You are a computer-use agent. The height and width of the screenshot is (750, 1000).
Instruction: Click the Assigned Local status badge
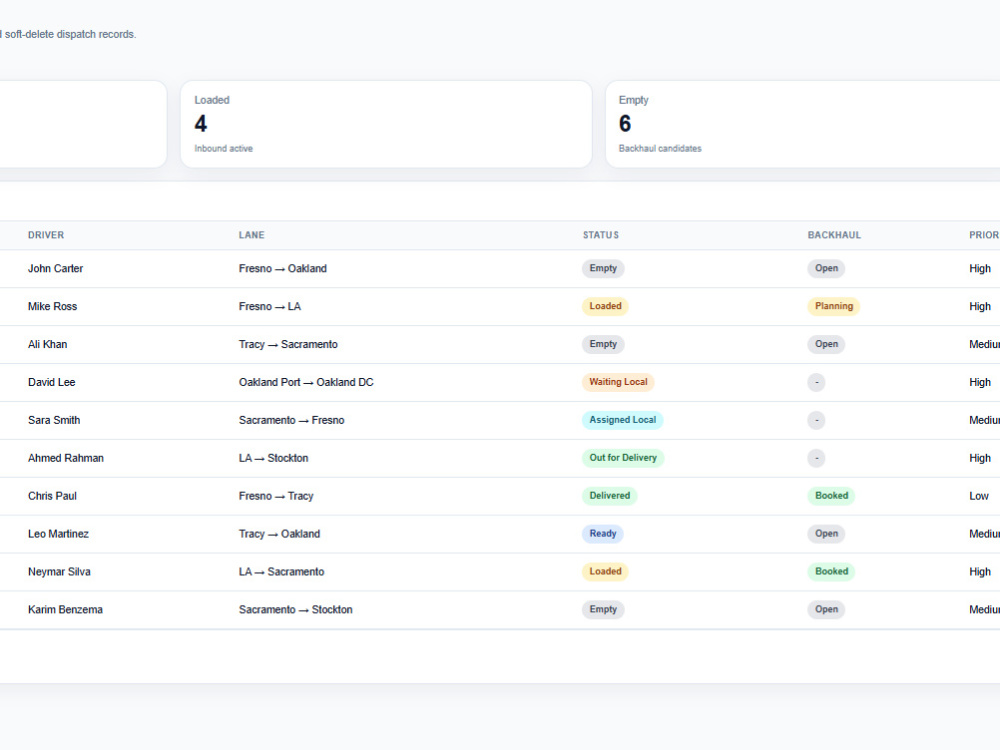[622, 420]
